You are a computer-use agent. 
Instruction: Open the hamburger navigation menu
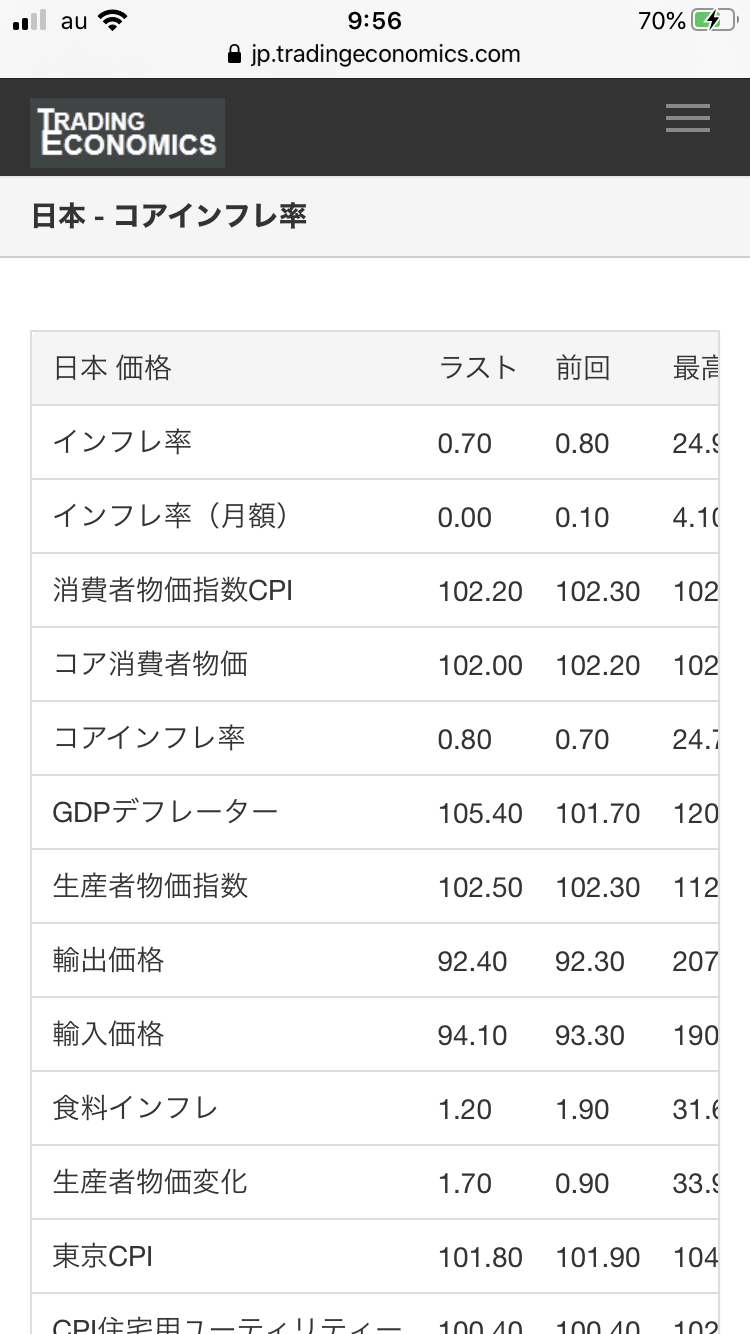(688, 120)
